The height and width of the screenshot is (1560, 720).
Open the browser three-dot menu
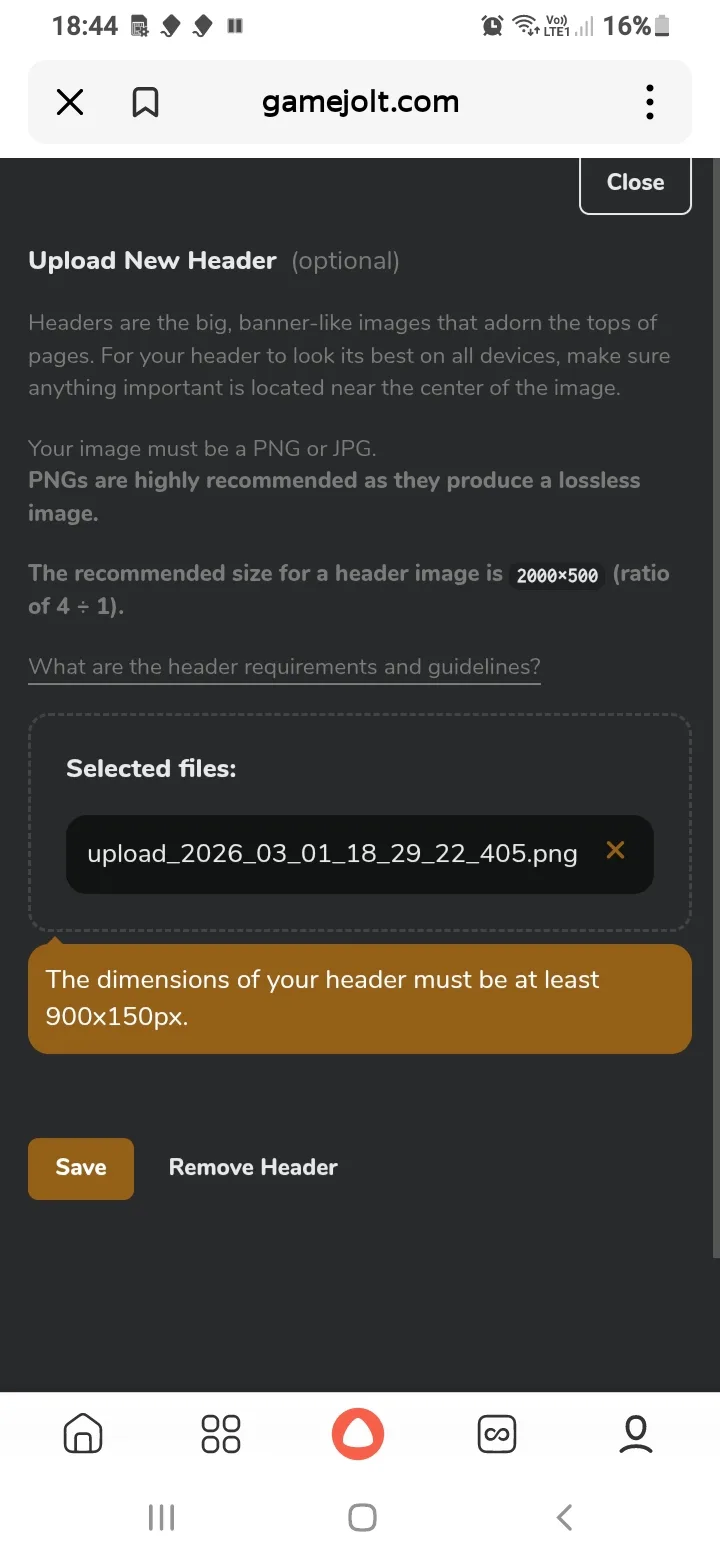click(x=650, y=102)
